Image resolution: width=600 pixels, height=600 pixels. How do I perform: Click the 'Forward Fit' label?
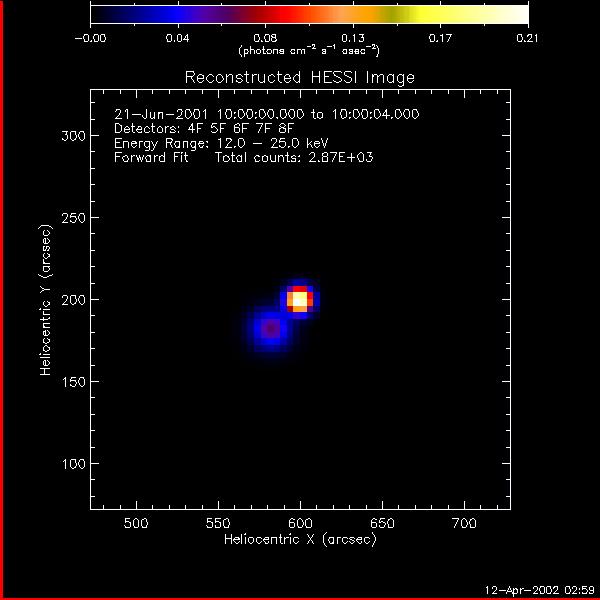[151, 157]
